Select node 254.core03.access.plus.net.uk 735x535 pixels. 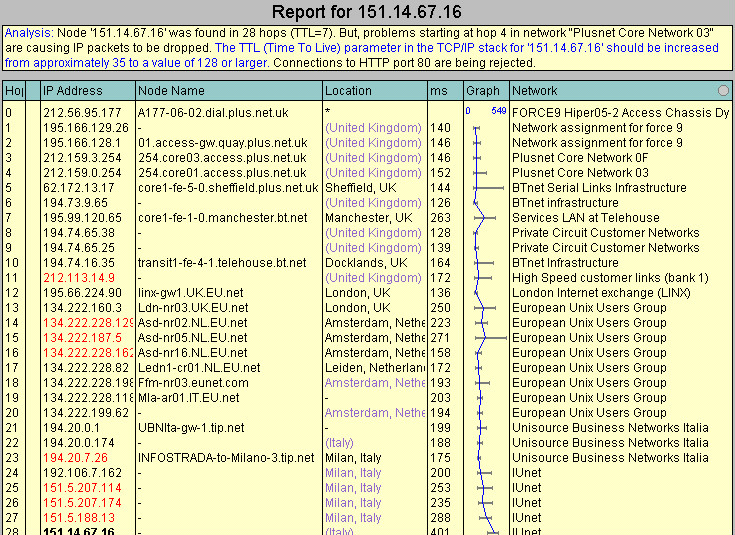pos(222,158)
